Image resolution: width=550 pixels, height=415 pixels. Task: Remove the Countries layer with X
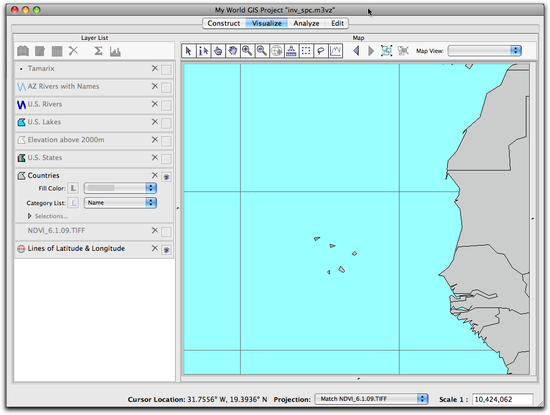coord(155,175)
